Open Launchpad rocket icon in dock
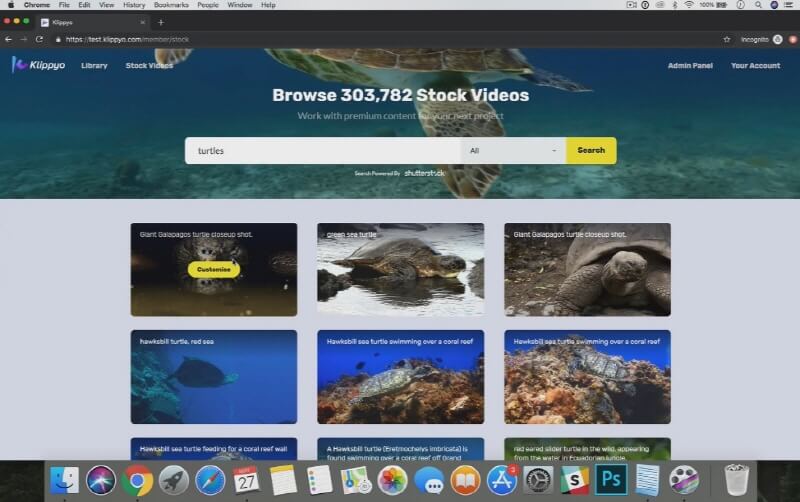800x502 pixels. click(x=173, y=480)
